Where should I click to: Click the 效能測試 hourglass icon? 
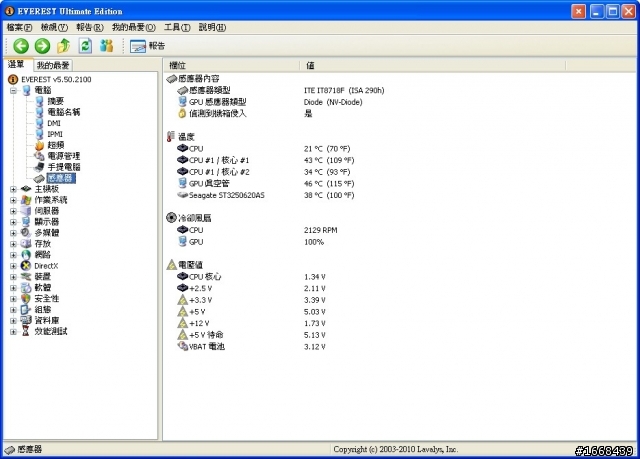click(26, 331)
